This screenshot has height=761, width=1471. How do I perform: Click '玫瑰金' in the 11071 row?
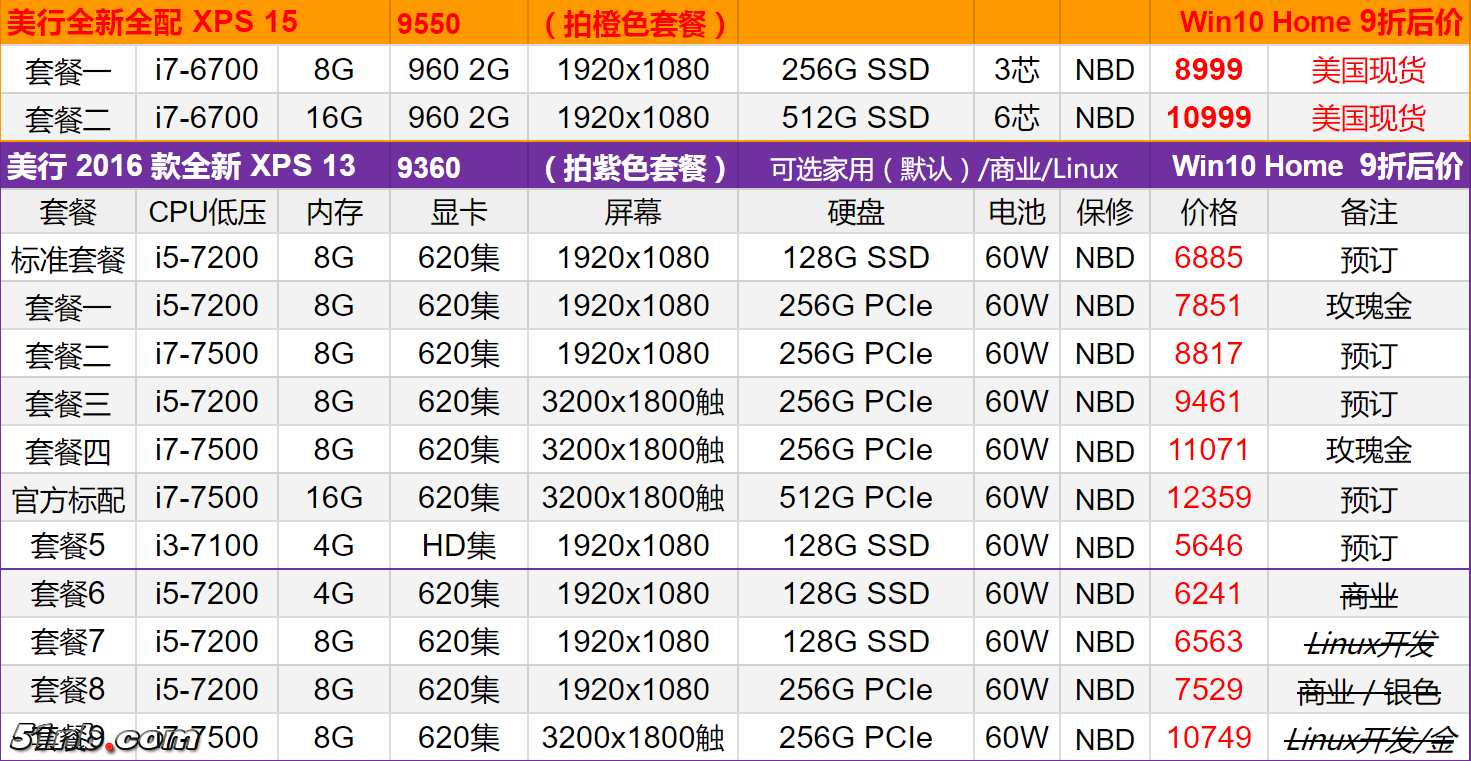click(x=1369, y=450)
